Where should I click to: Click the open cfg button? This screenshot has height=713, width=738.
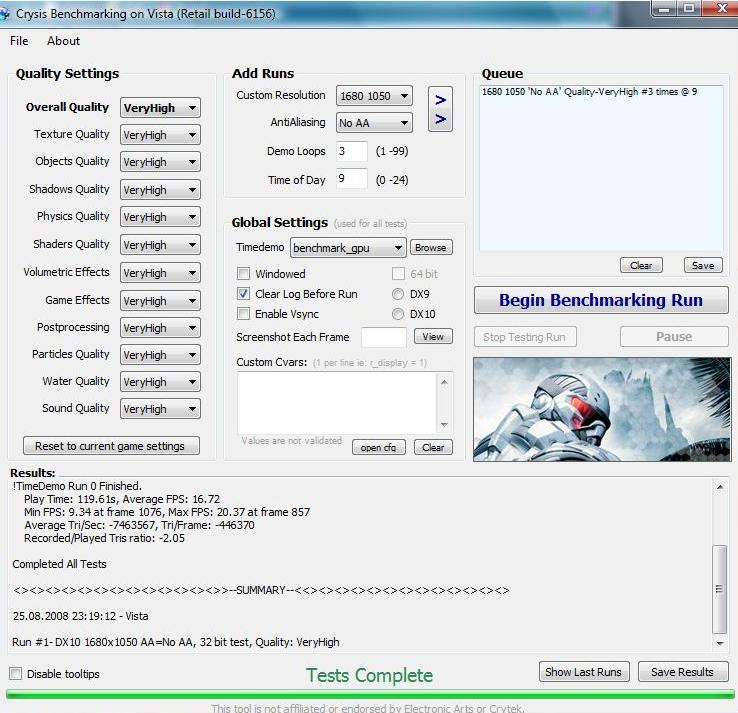pyautogui.click(x=378, y=447)
